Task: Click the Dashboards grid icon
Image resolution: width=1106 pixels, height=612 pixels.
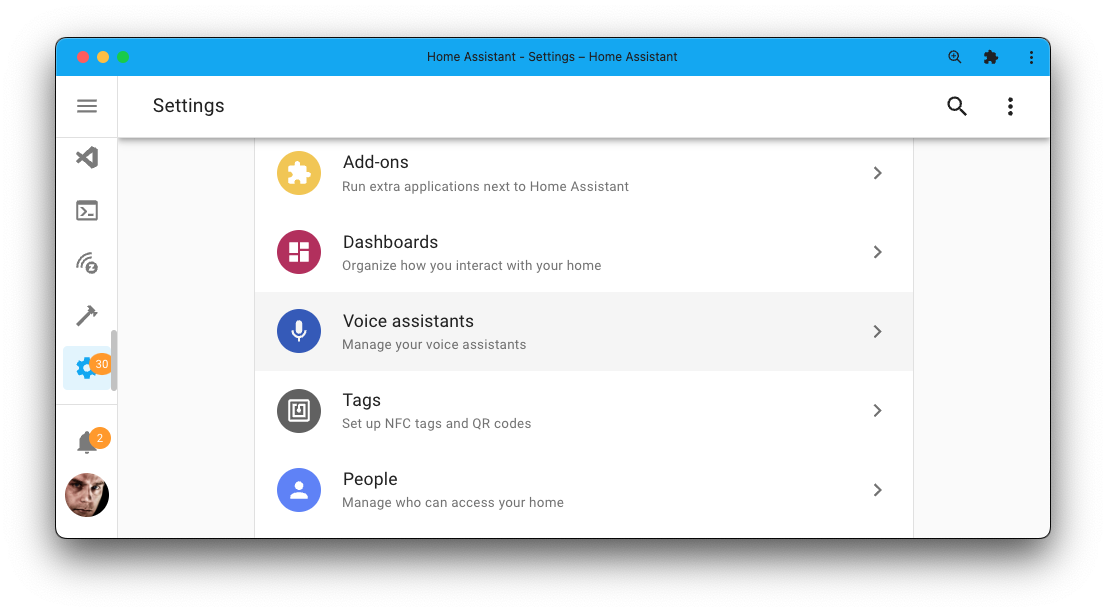Action: (299, 252)
